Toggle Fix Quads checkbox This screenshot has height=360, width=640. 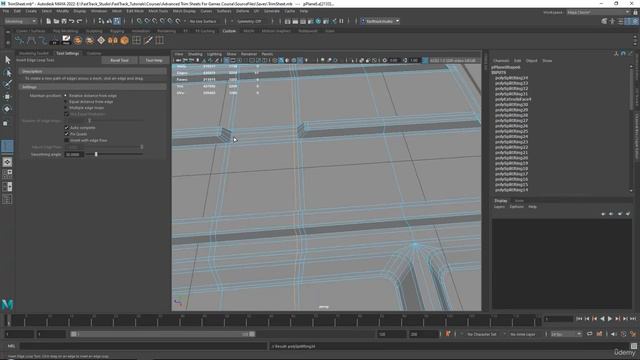click(x=67, y=134)
